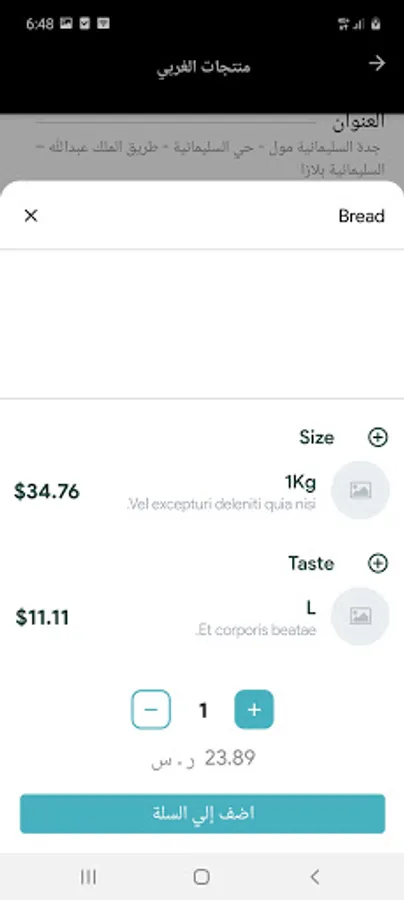This screenshot has width=404, height=900.
Task: Open the 1Kg option image placeholder
Action: [x=360, y=490]
